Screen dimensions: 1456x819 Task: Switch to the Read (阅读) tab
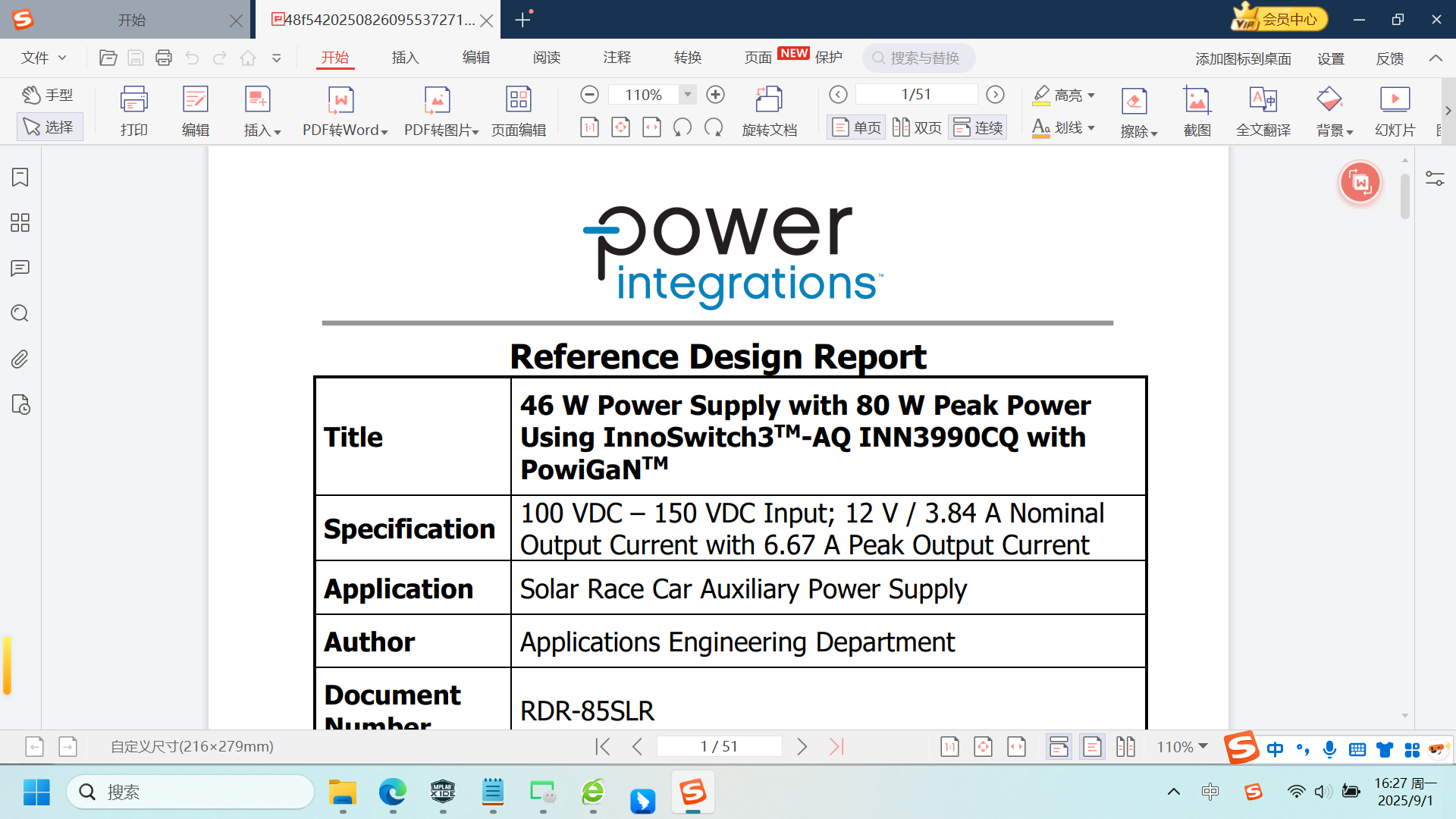(546, 58)
